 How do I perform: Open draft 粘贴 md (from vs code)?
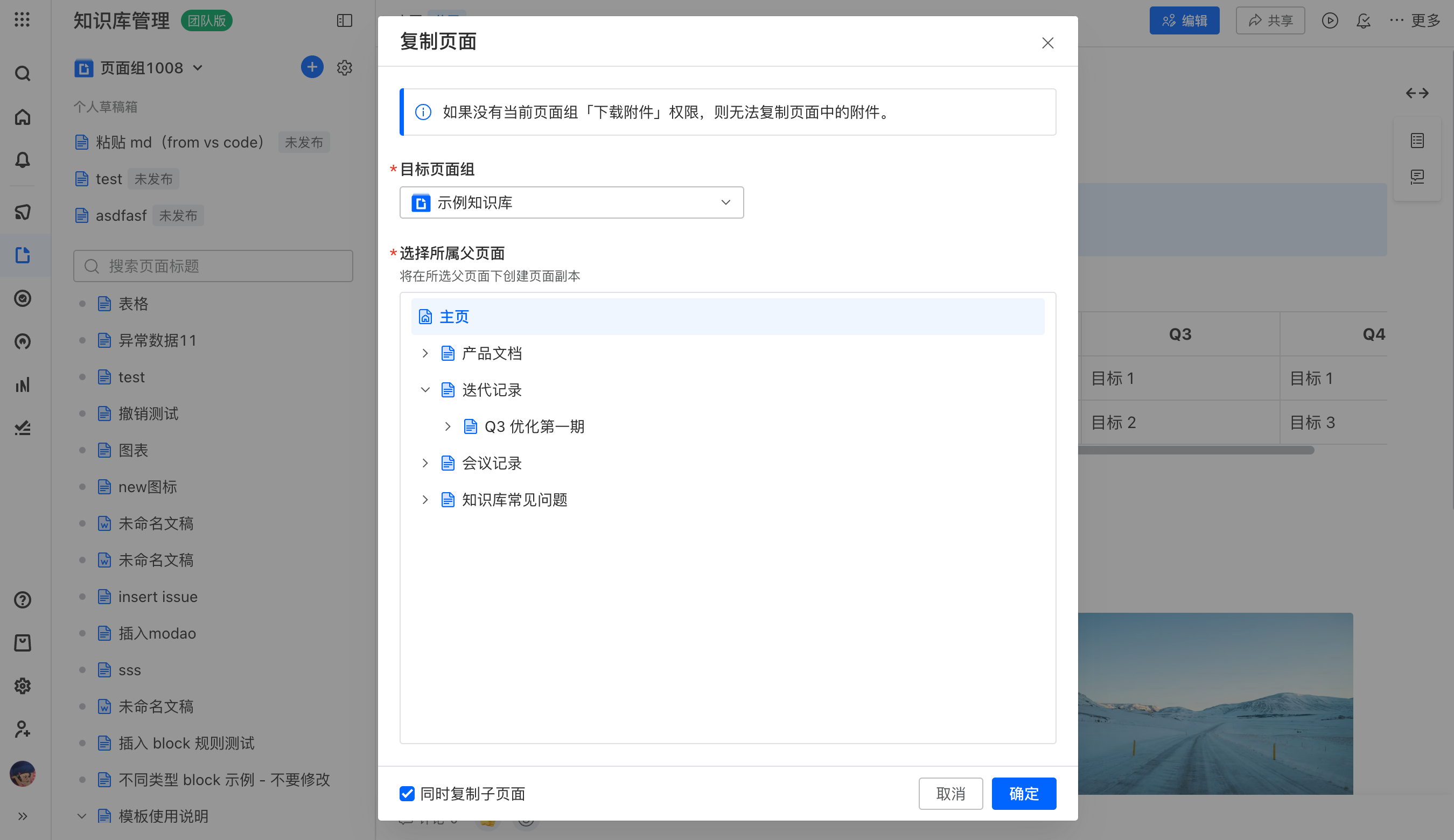[179, 143]
